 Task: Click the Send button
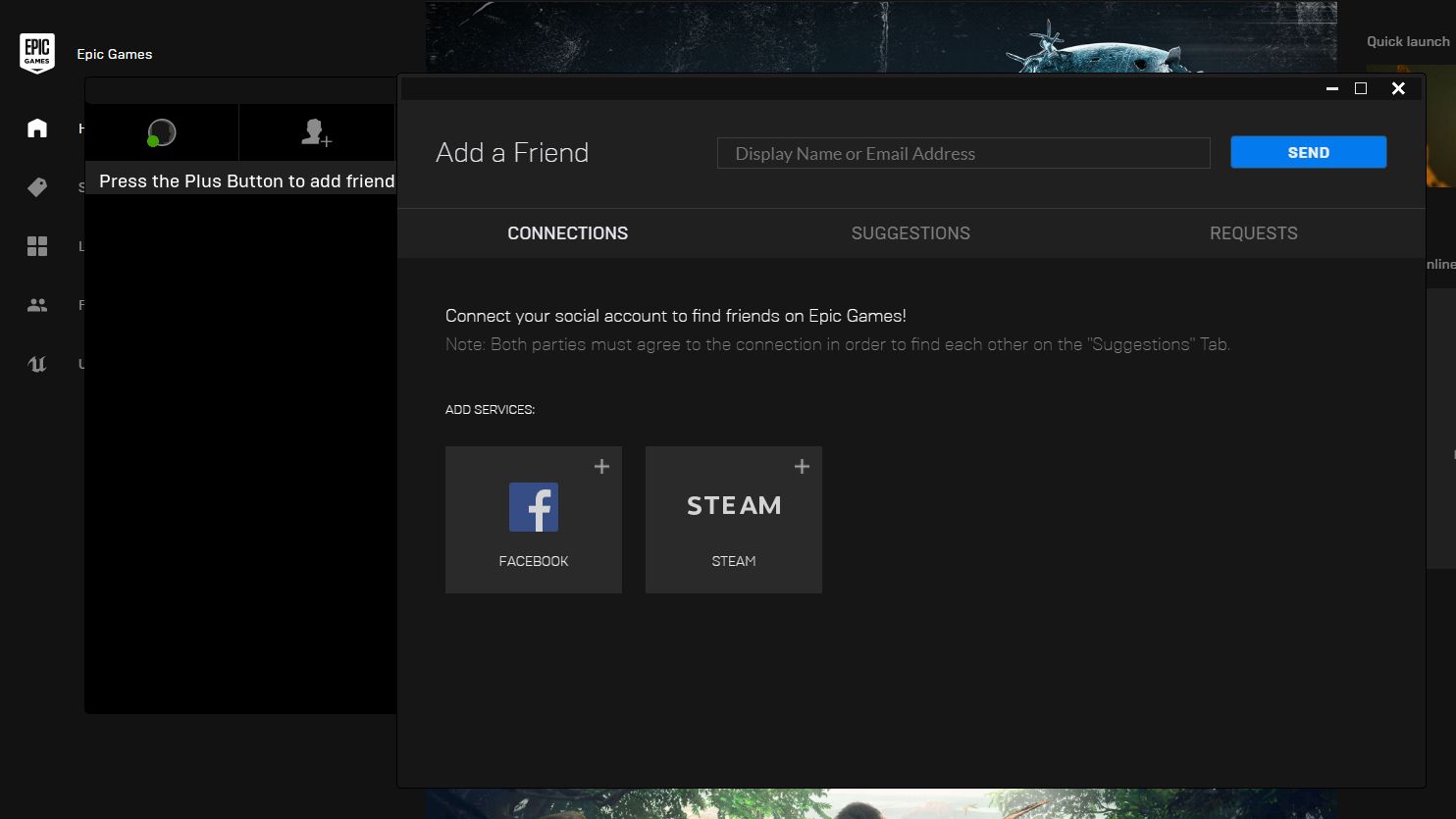coord(1309,152)
